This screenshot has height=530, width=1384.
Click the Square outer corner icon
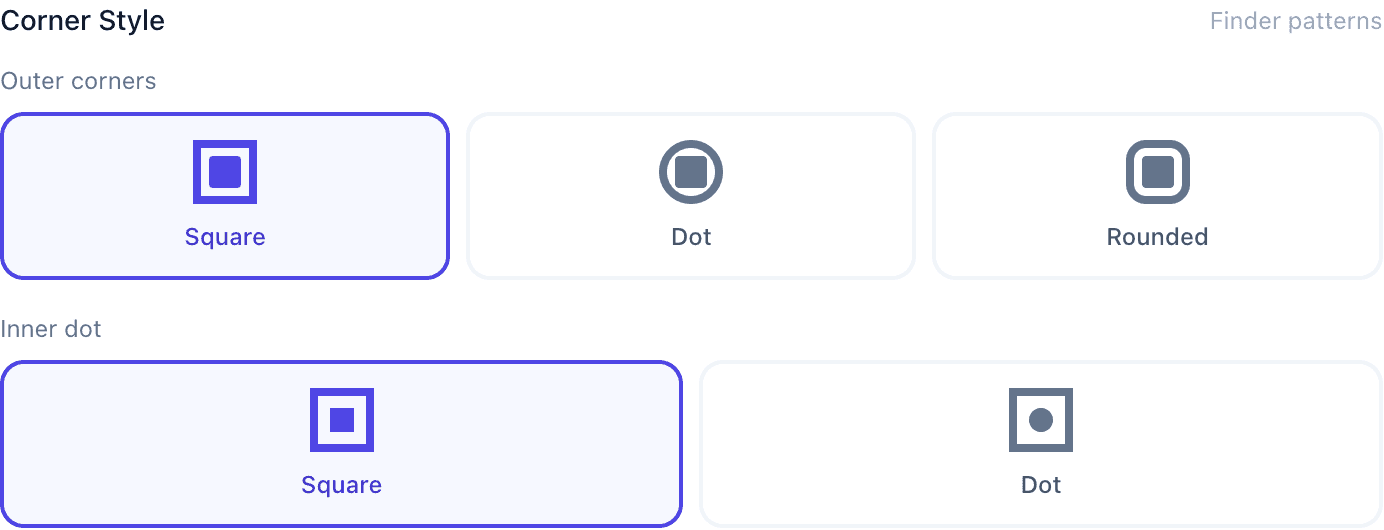[x=225, y=172]
